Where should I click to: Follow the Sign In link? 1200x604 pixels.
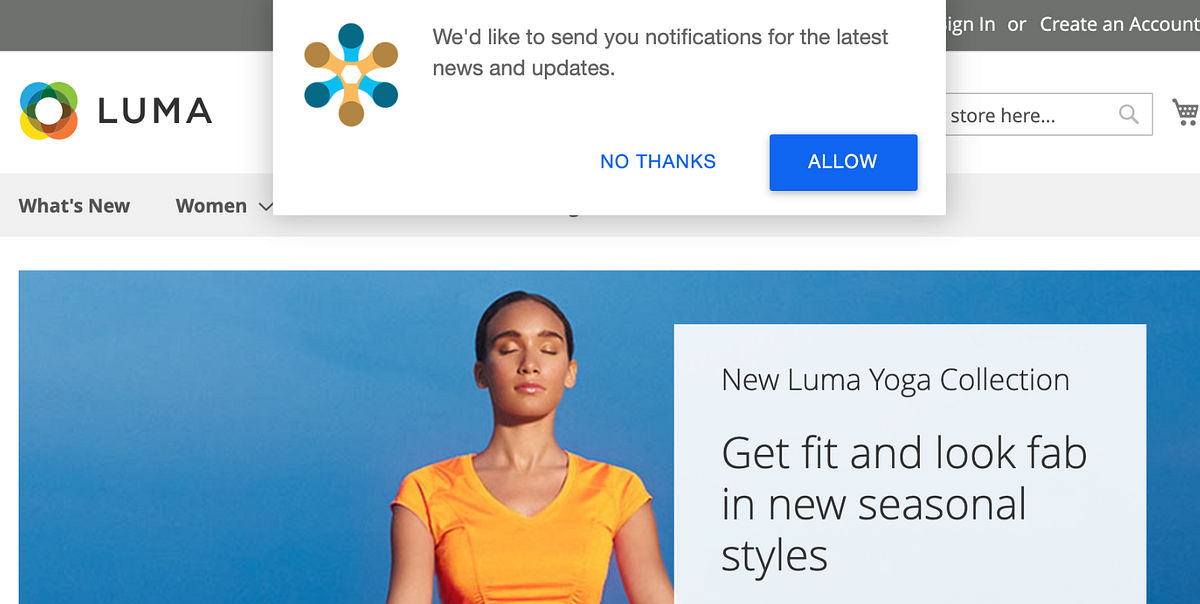(x=970, y=24)
